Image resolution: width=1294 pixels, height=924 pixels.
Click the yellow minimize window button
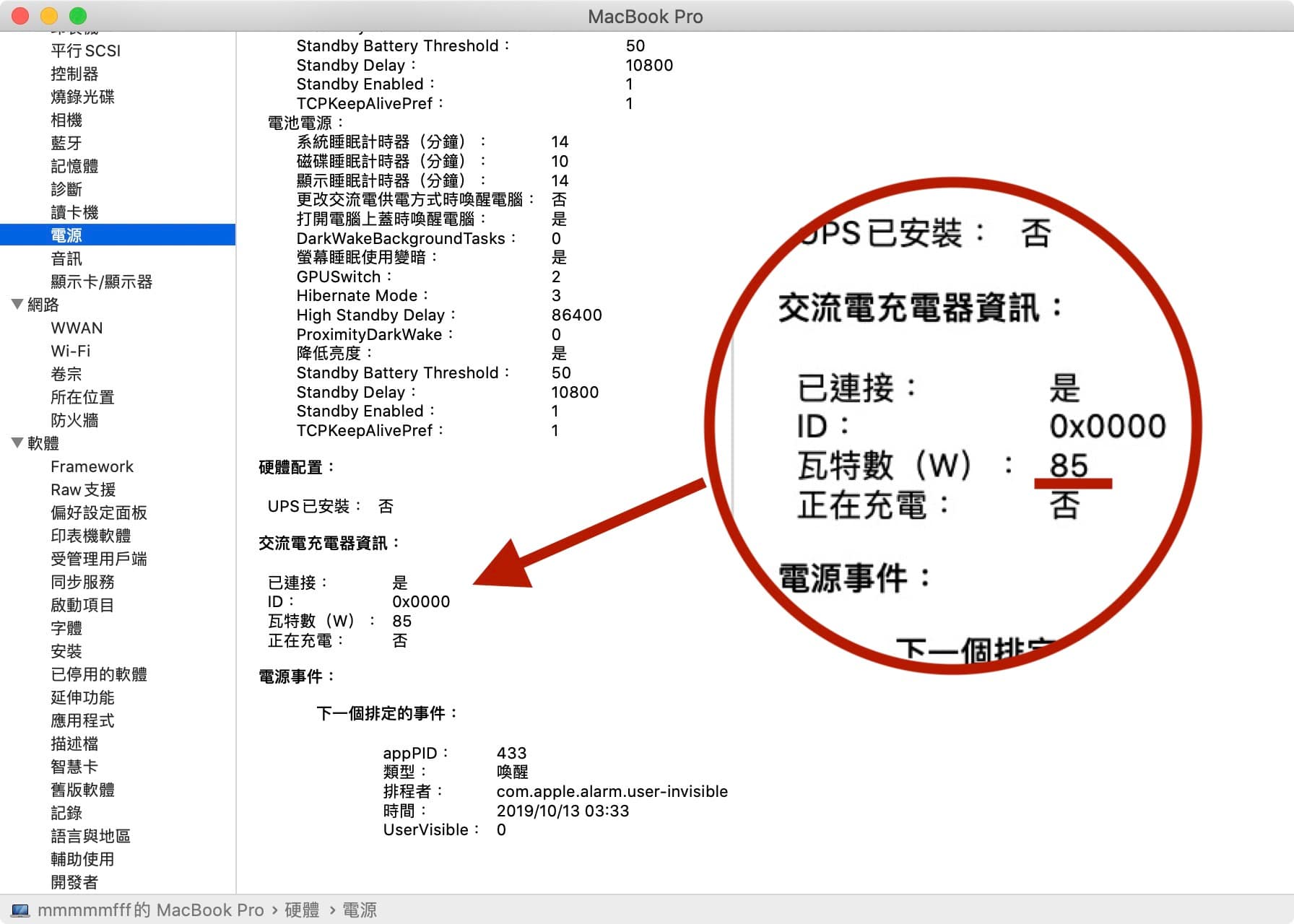pyautogui.click(x=49, y=16)
